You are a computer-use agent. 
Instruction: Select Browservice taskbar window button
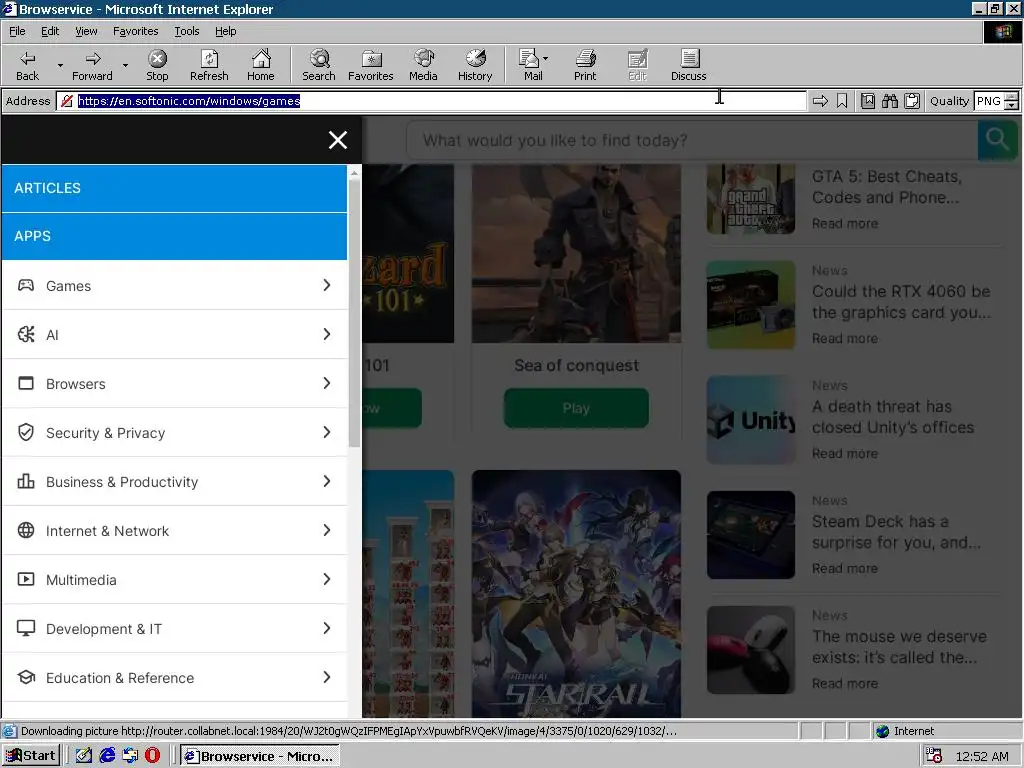tap(259, 756)
